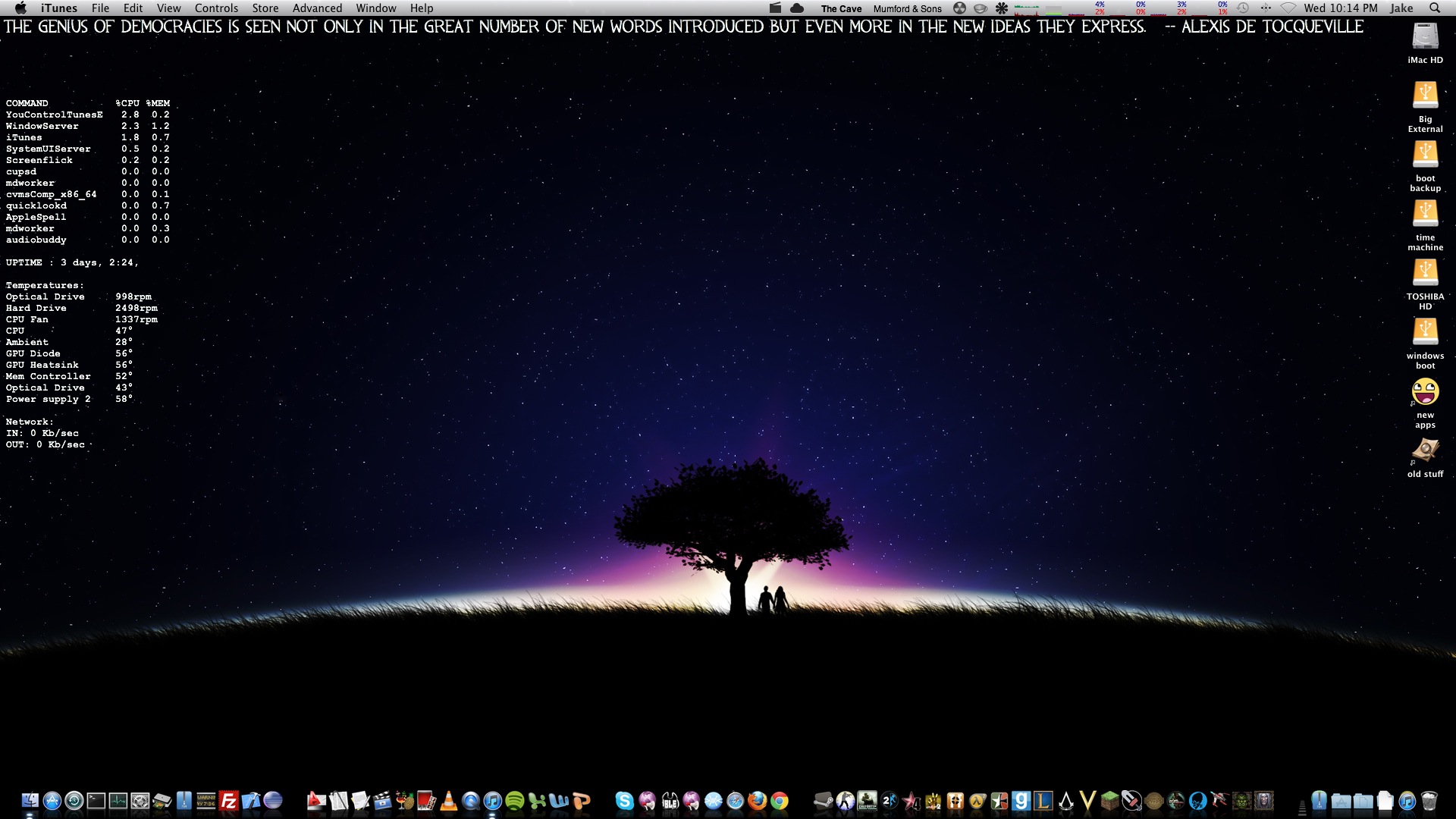Select the TOSHIBA HD desktop drive
Viewport: 1456px width, 819px height.
pyautogui.click(x=1425, y=273)
